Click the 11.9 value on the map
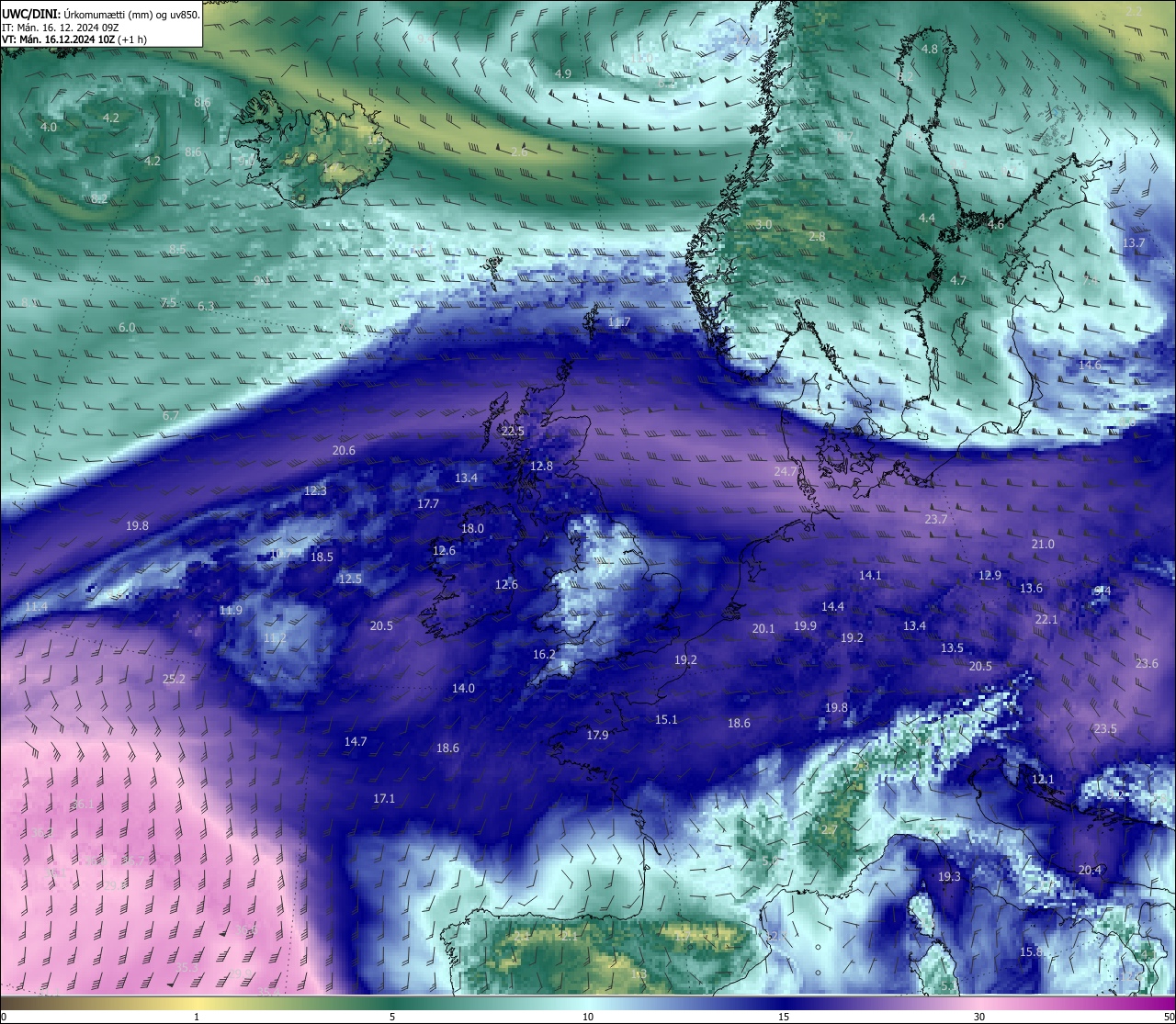This screenshot has width=1176, height=1024. click(231, 611)
